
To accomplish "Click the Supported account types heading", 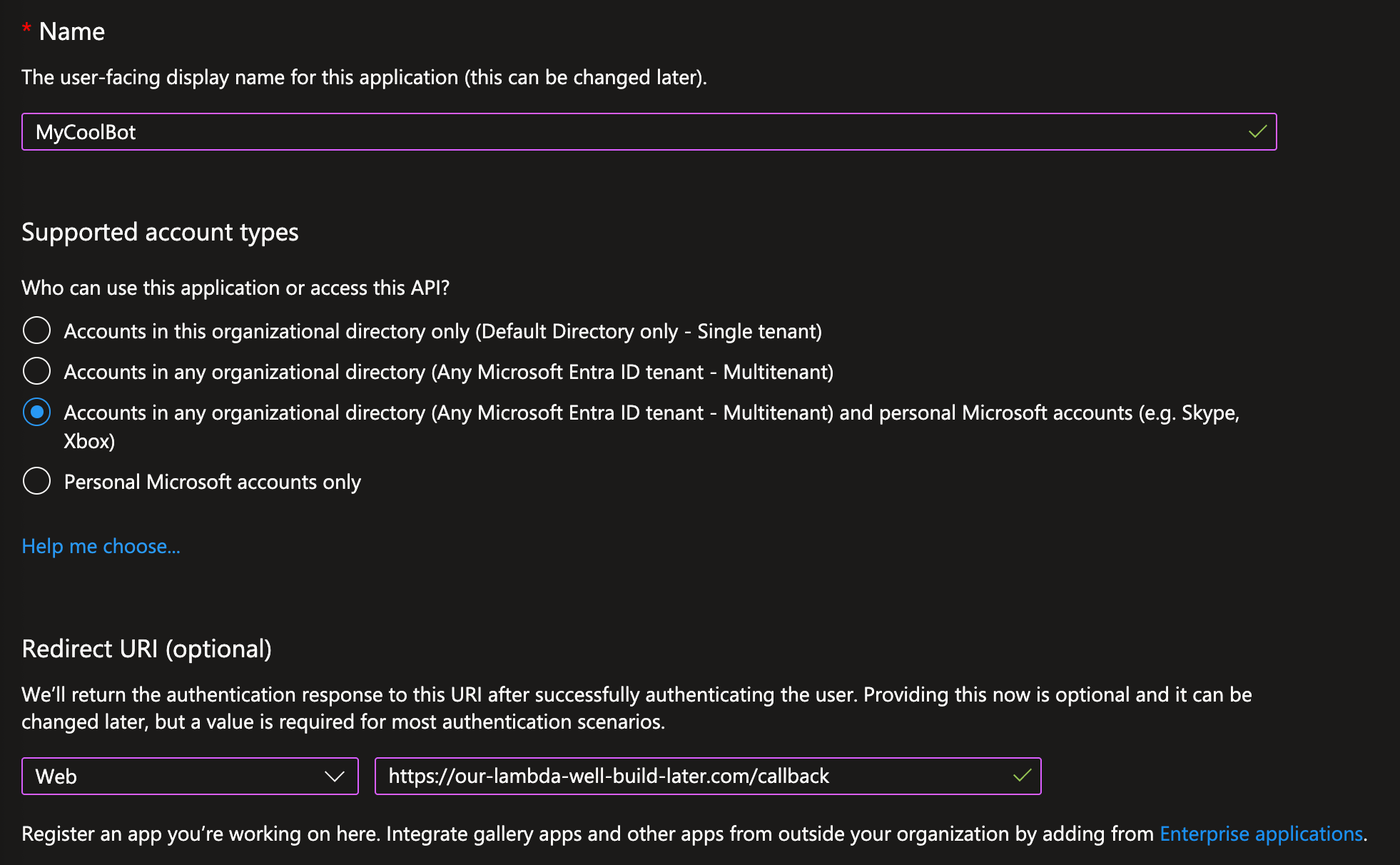I will coord(161,233).
